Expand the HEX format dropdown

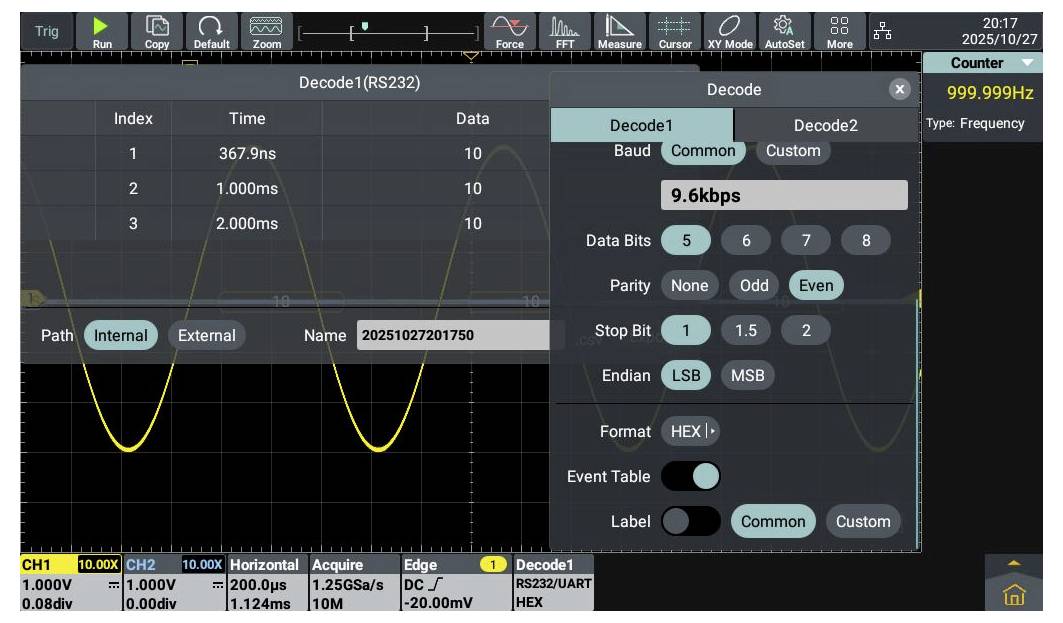point(690,431)
